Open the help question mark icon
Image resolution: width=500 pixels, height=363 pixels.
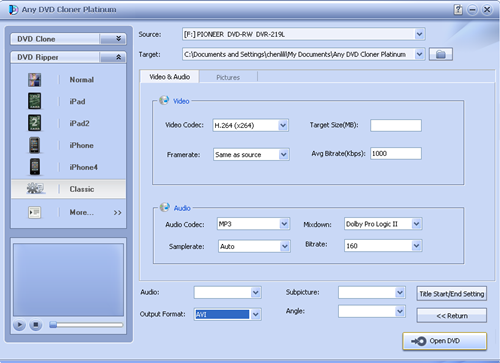(458, 10)
